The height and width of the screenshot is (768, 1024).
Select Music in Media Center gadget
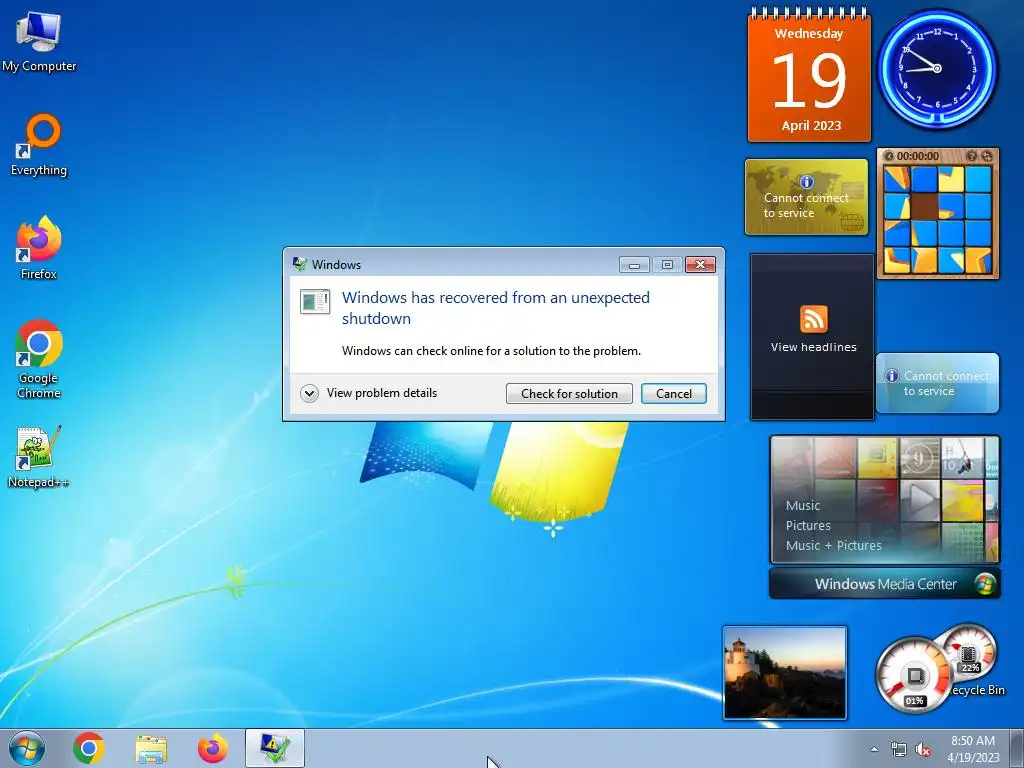coord(803,505)
